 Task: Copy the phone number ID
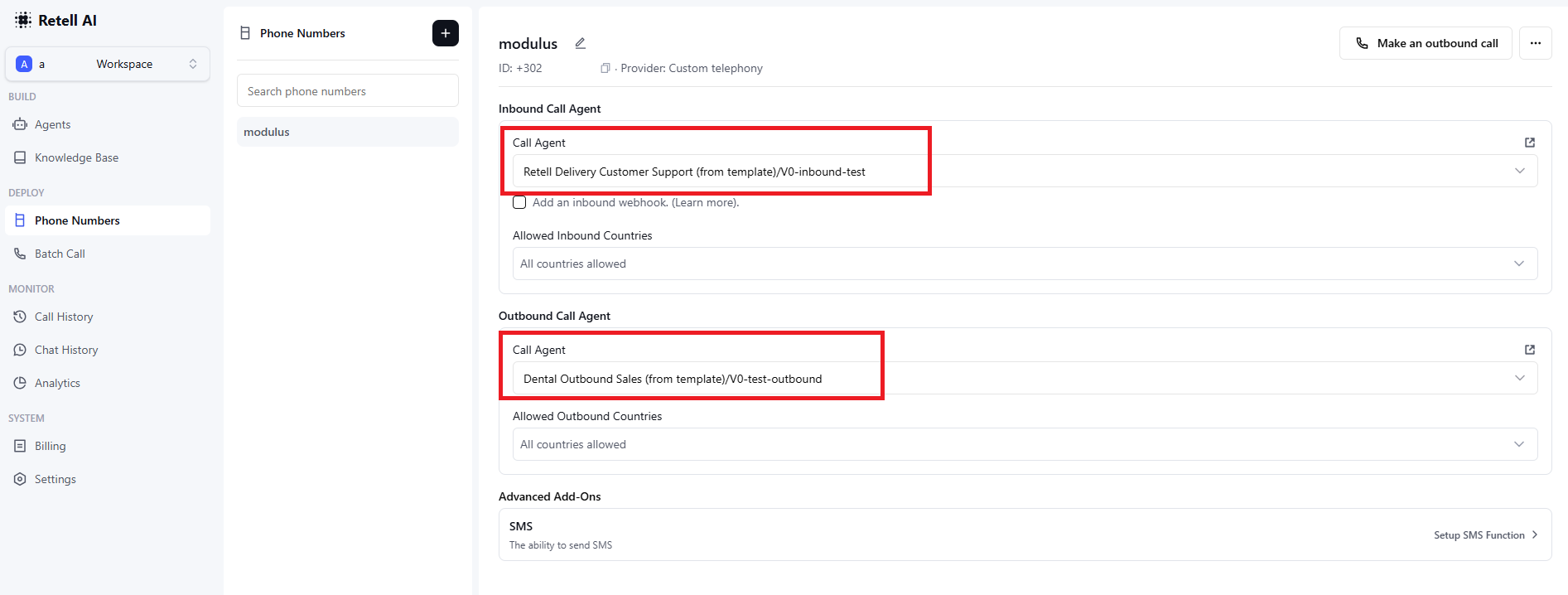pyautogui.click(x=605, y=68)
